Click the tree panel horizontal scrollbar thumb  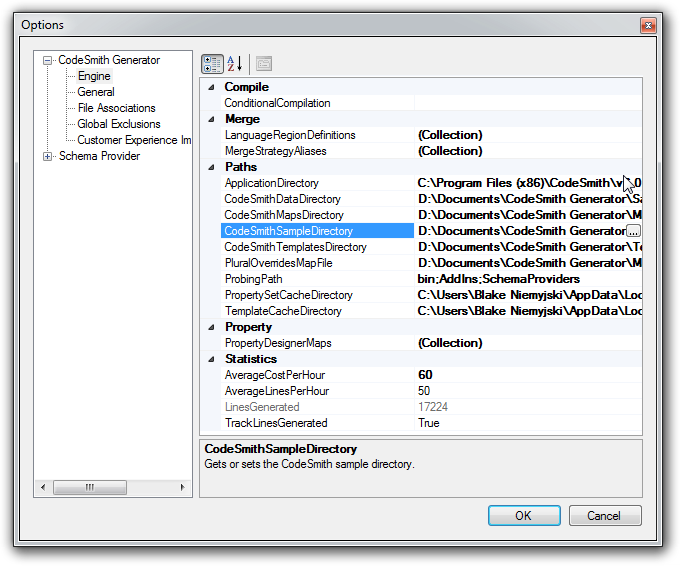90,487
